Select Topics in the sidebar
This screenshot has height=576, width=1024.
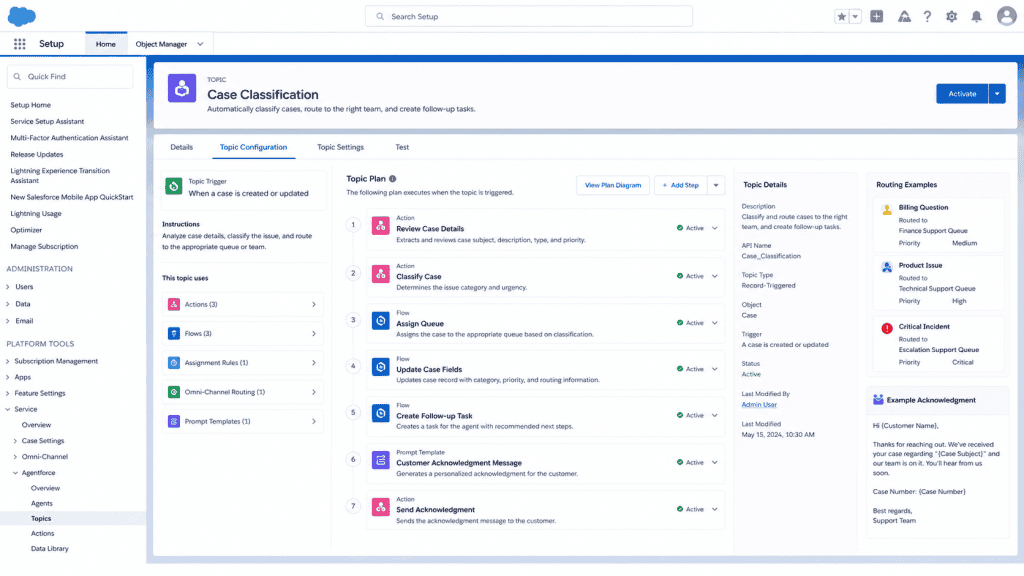coord(40,519)
